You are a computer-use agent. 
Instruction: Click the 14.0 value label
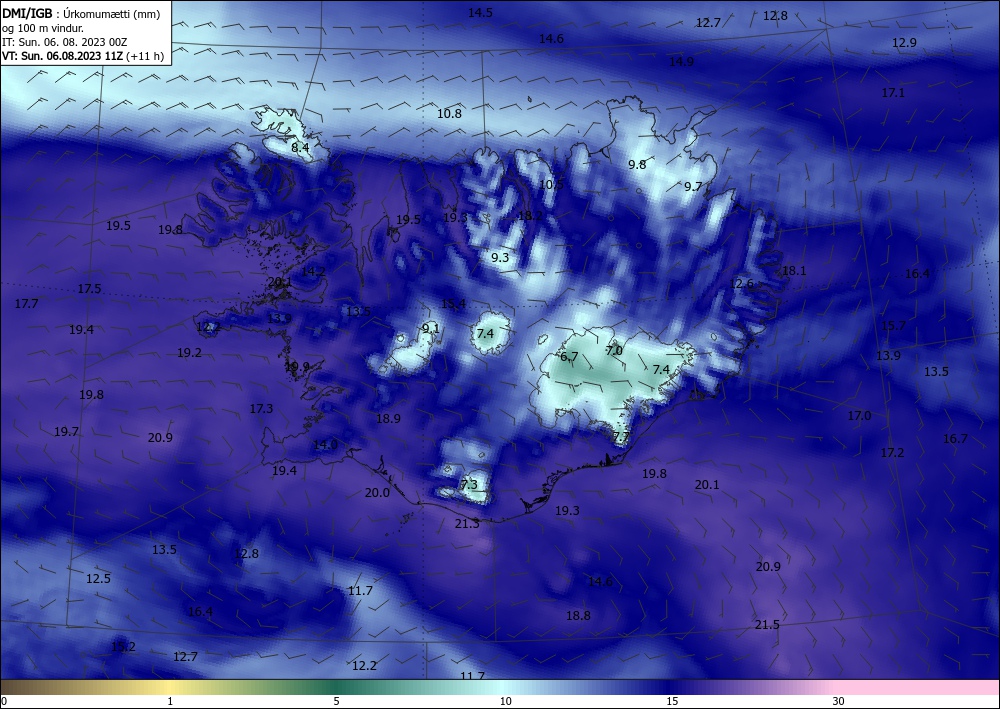(x=325, y=444)
